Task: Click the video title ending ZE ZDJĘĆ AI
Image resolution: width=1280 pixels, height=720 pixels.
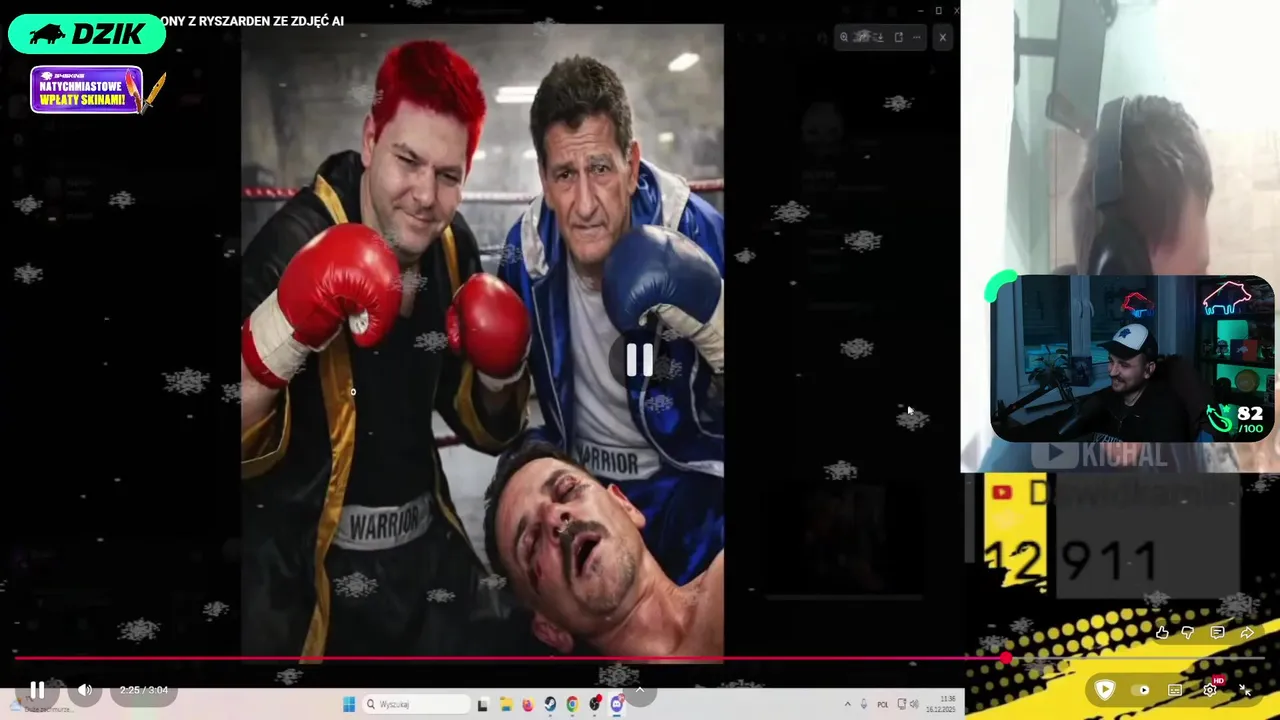Action: click(x=250, y=21)
